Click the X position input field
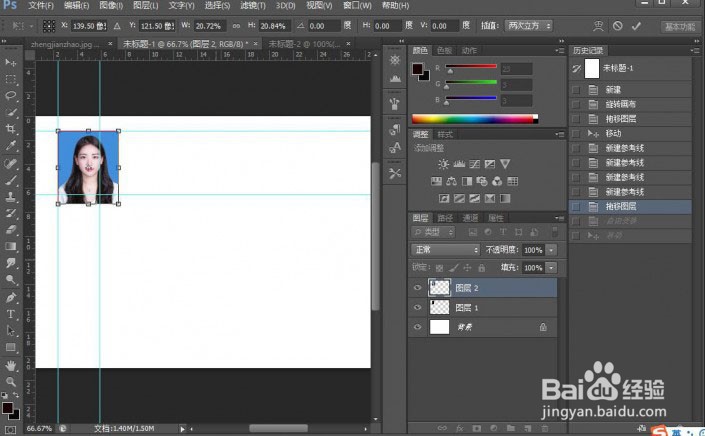Viewport: 705px width, 436px height. coord(89,26)
